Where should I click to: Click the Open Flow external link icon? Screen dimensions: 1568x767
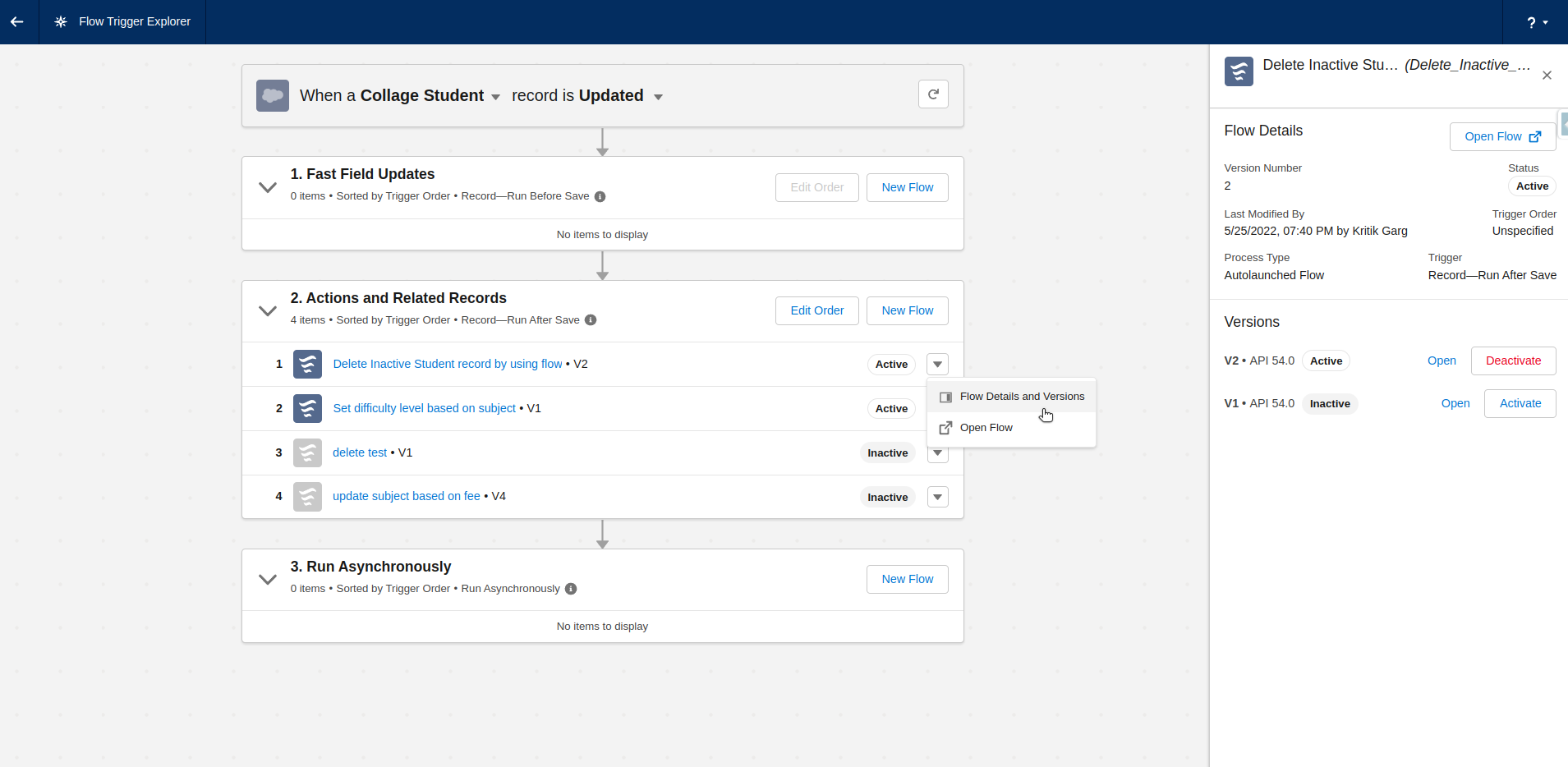[x=1534, y=136]
